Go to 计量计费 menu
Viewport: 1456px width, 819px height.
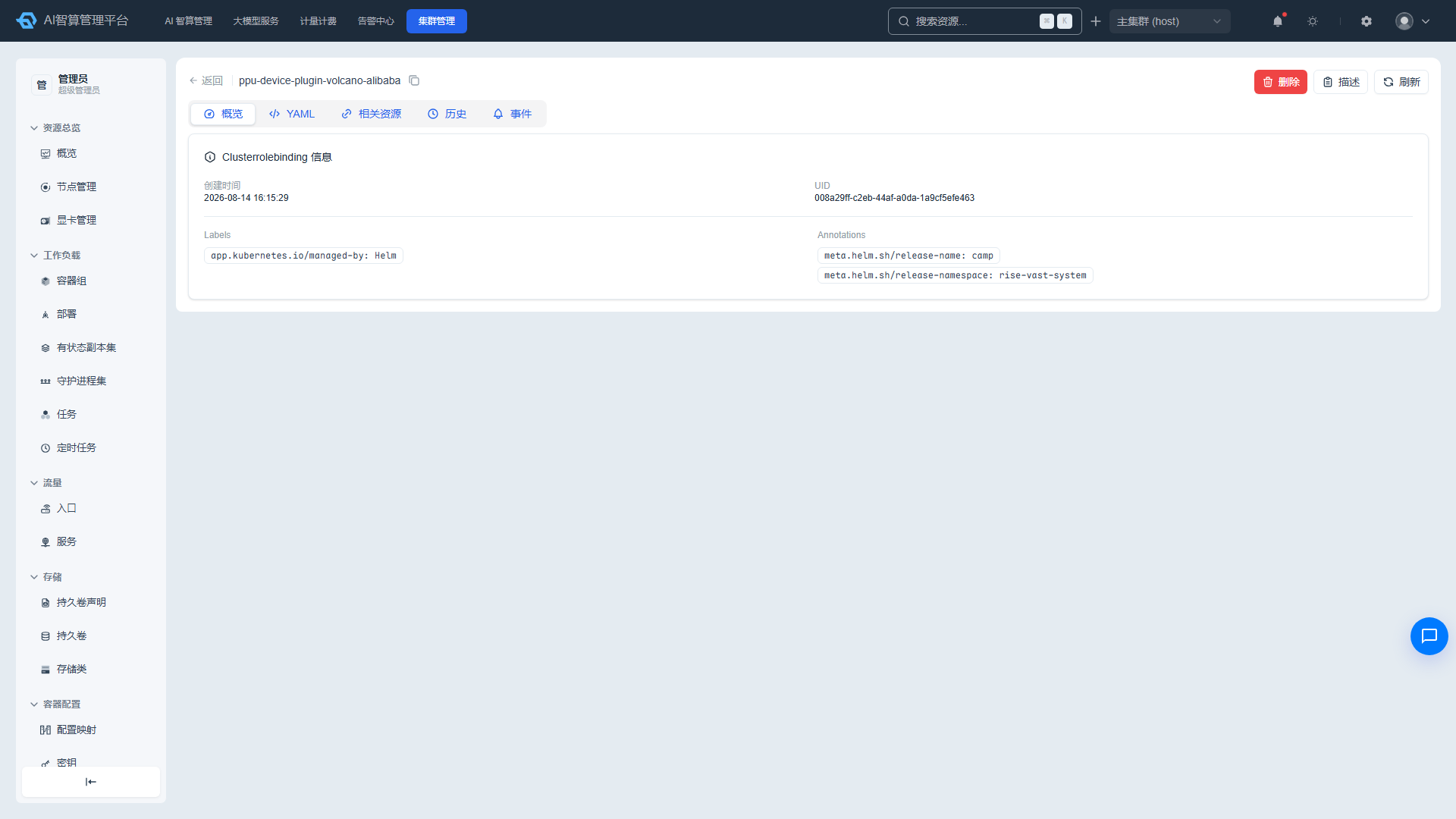[318, 21]
